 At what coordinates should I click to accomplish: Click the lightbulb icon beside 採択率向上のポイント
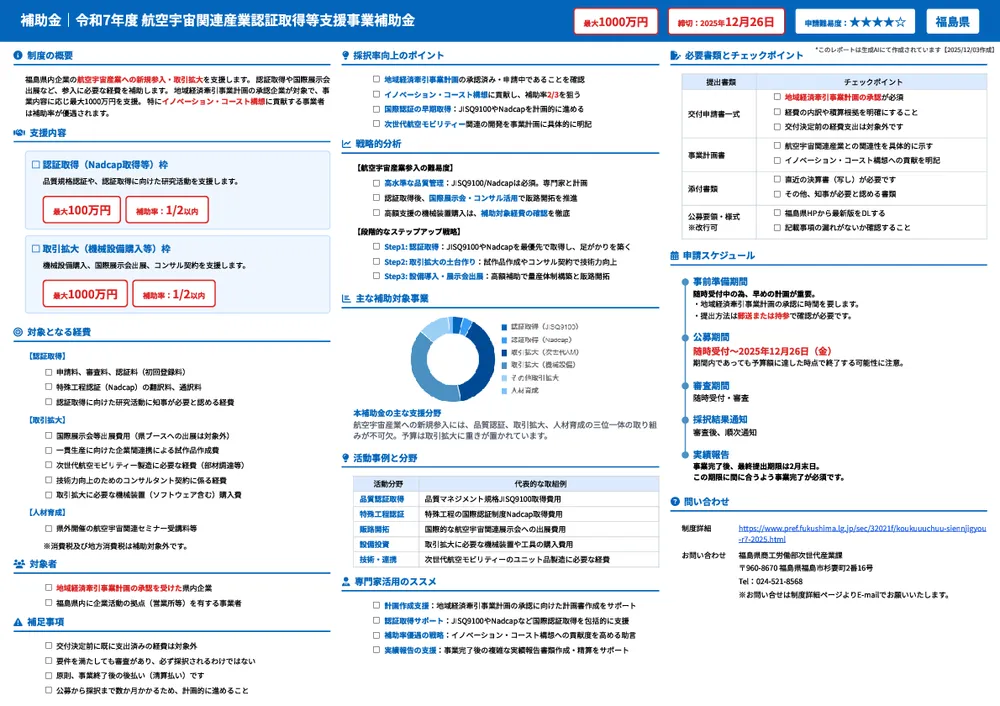(345, 56)
